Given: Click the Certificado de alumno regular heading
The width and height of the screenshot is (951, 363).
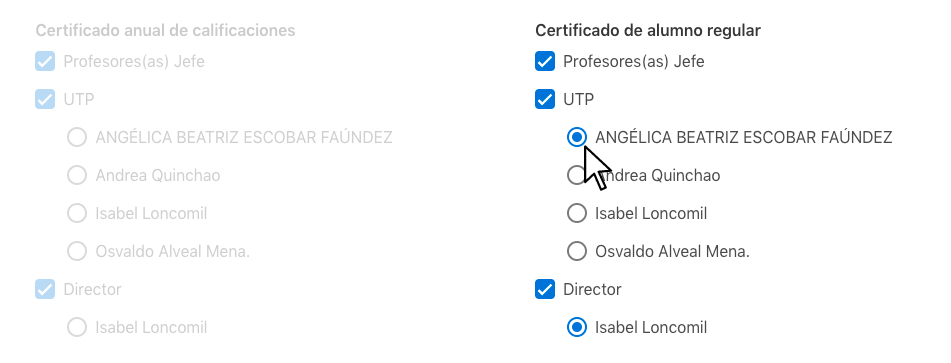Looking at the screenshot, I should coord(648,30).
